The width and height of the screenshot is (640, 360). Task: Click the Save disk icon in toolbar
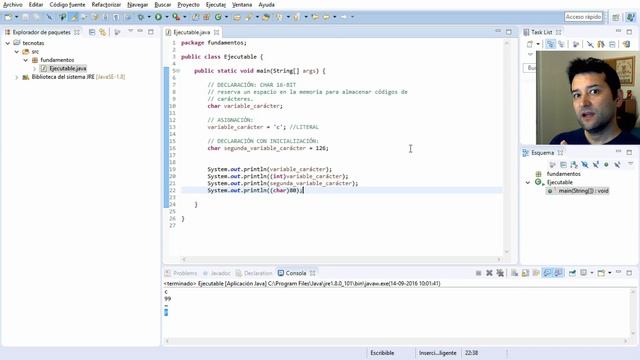[25, 17]
